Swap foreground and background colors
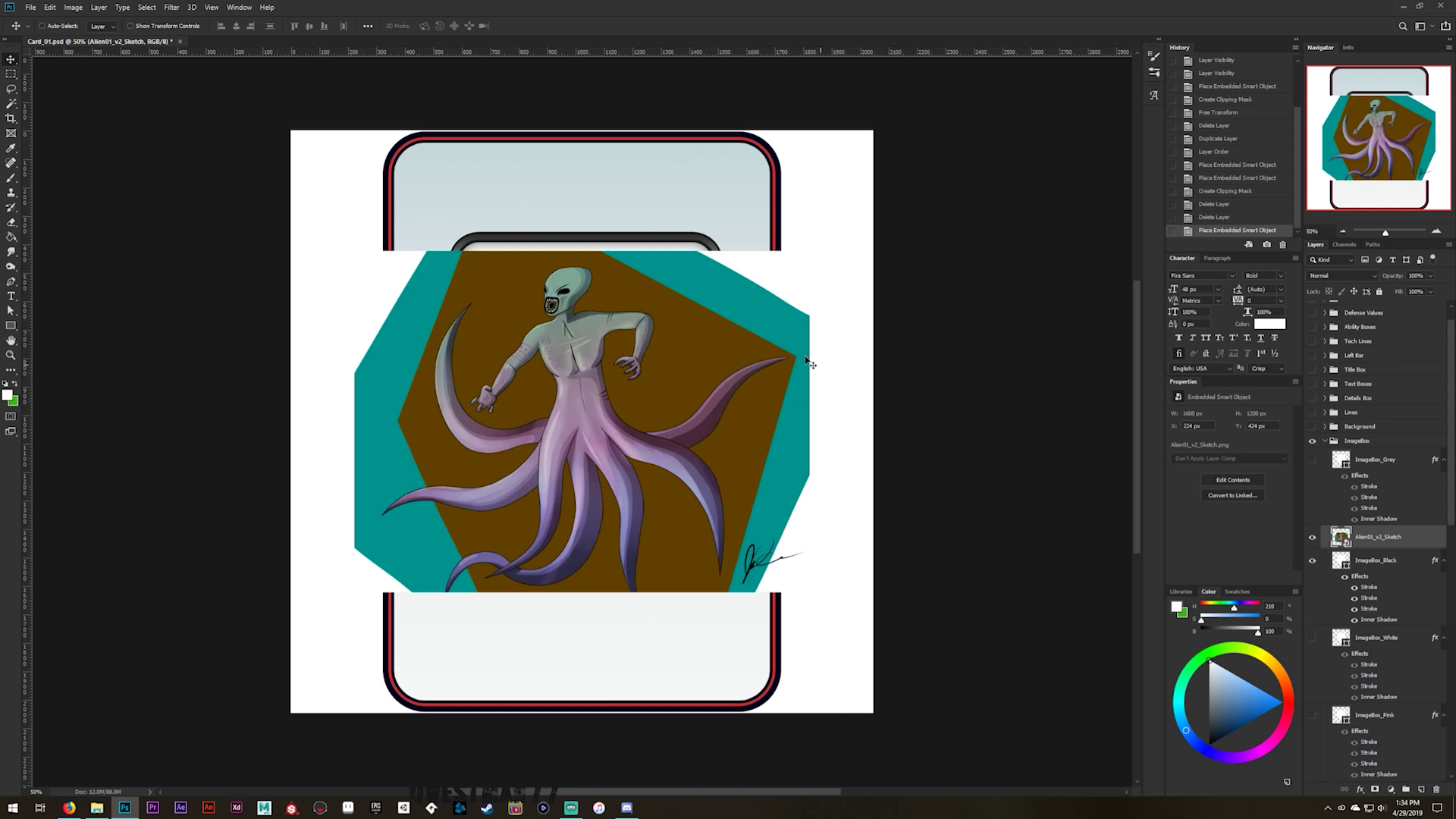Screen dimensions: 1456x819 point(14,384)
